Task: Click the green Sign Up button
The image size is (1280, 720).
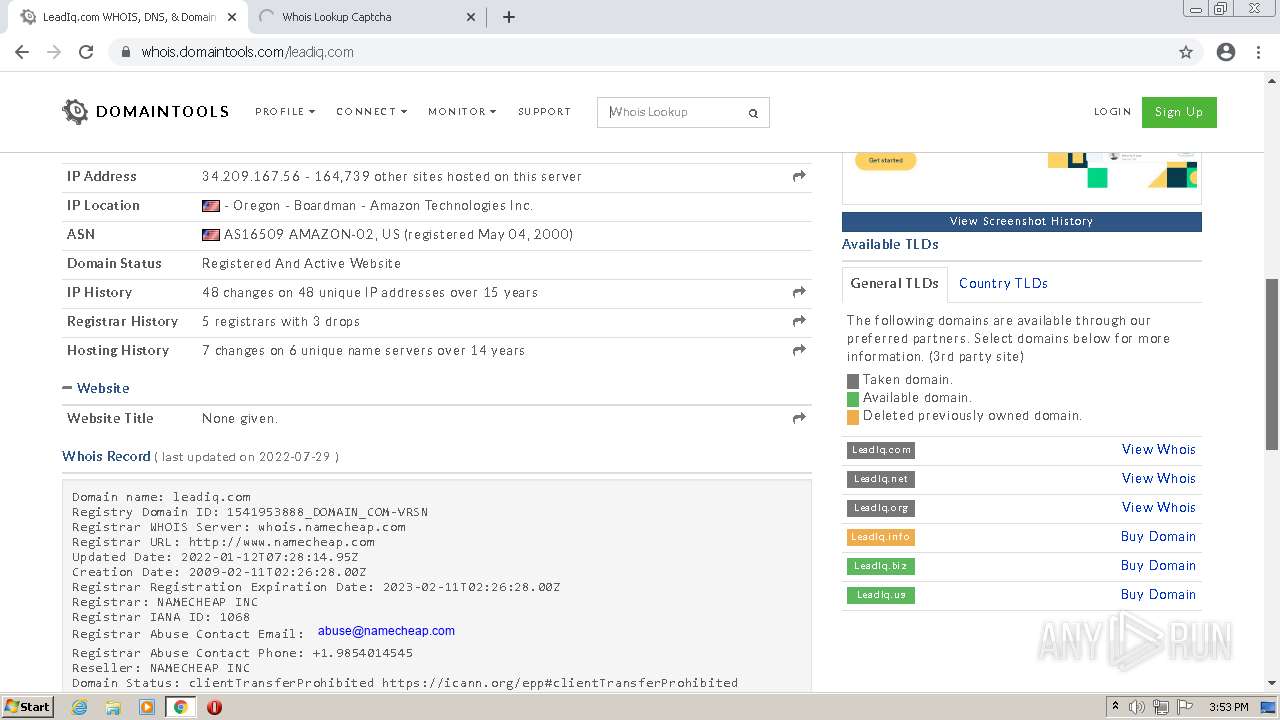Action: [x=1179, y=112]
